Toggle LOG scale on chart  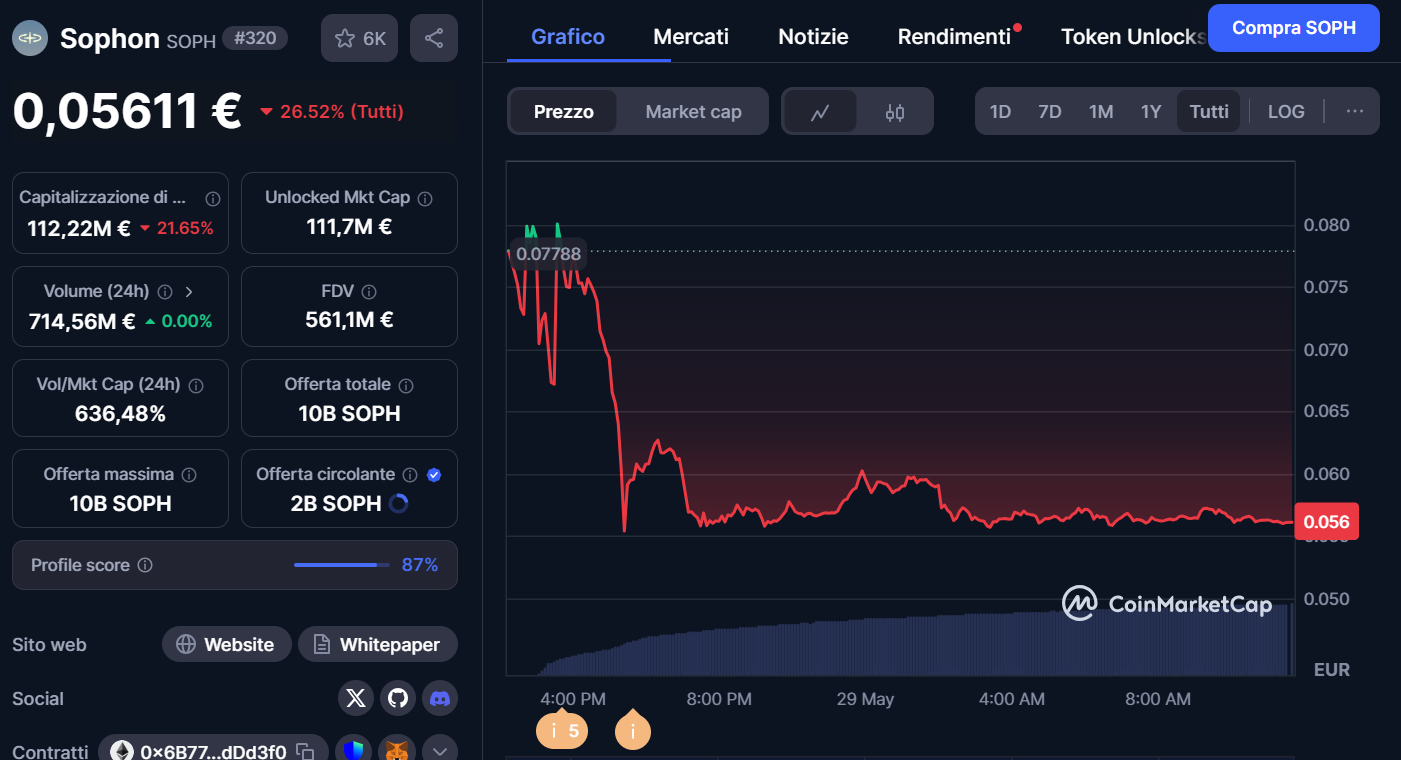(x=1286, y=111)
